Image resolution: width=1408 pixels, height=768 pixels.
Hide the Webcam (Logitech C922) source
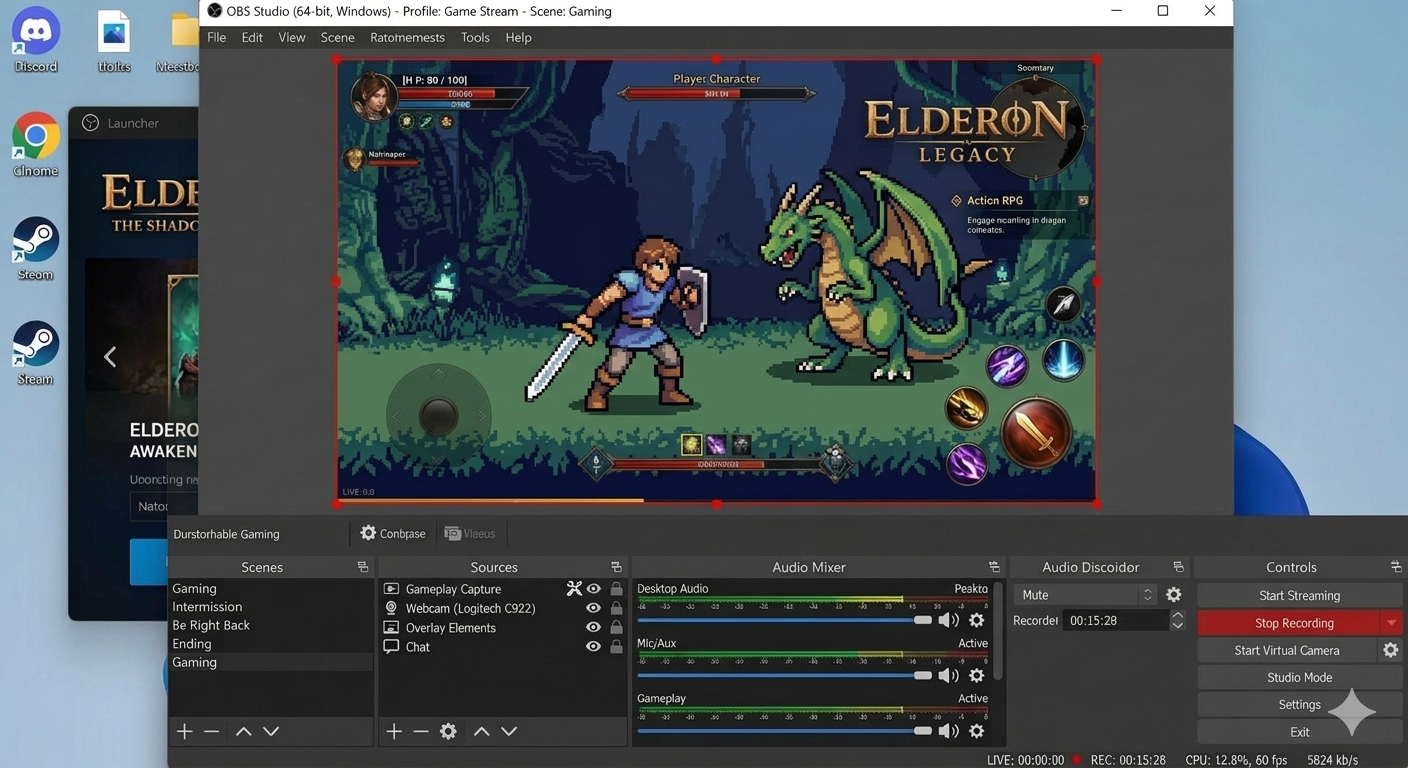coord(593,608)
